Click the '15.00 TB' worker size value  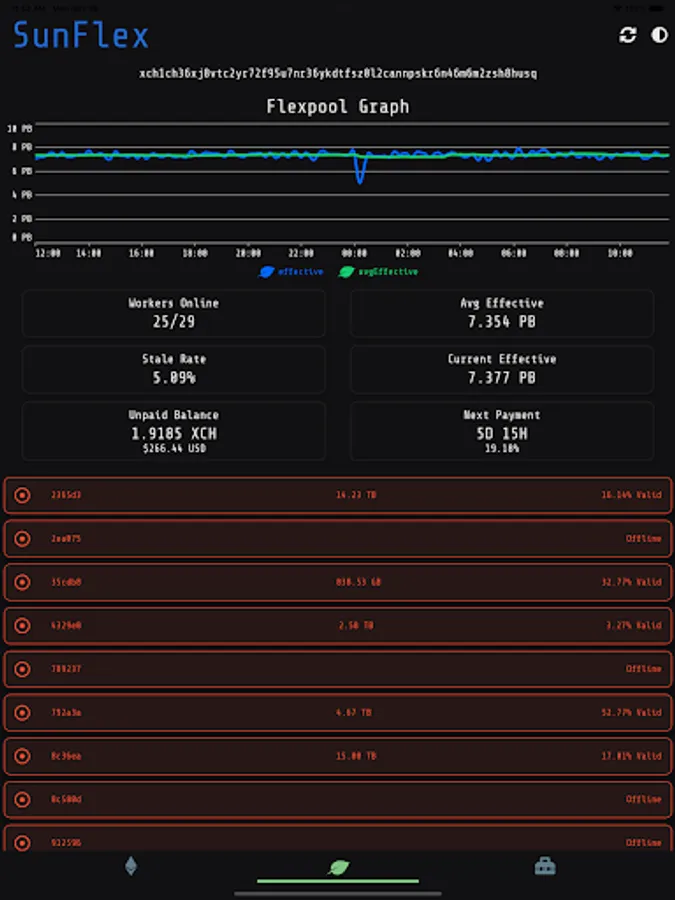(x=356, y=756)
